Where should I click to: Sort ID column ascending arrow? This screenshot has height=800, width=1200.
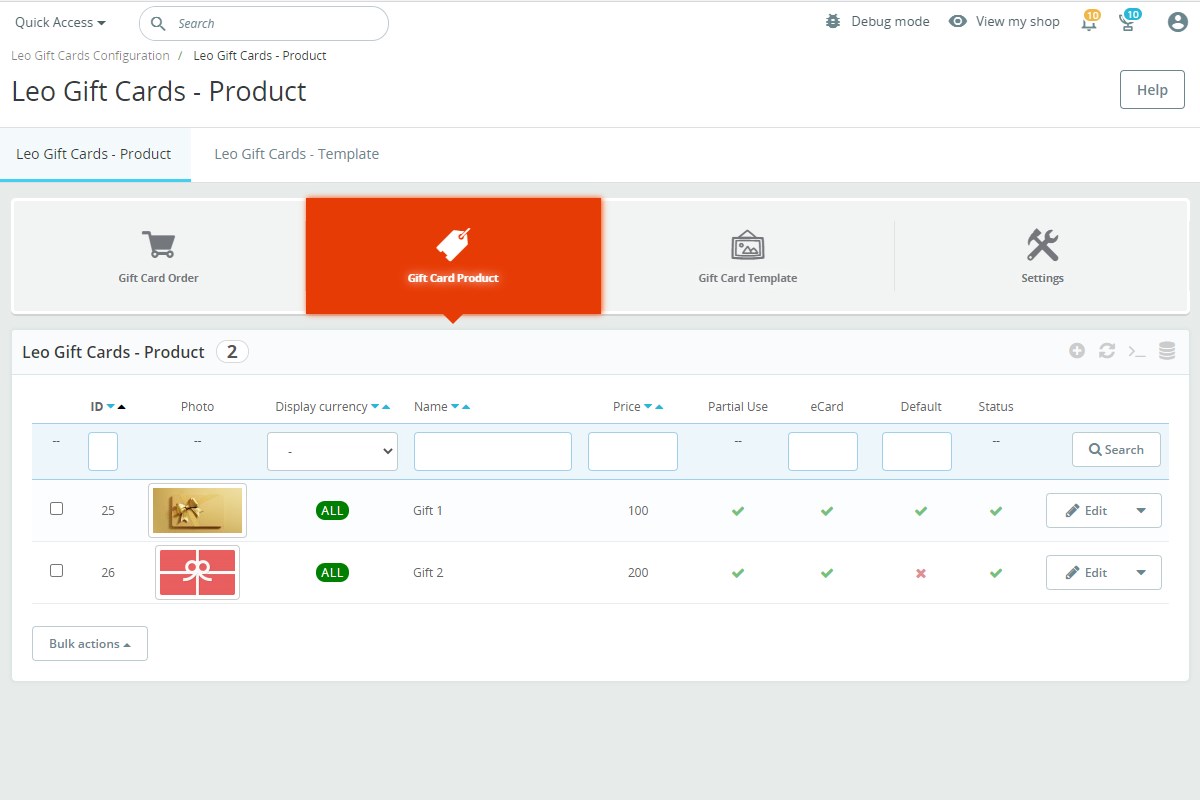[122, 407]
